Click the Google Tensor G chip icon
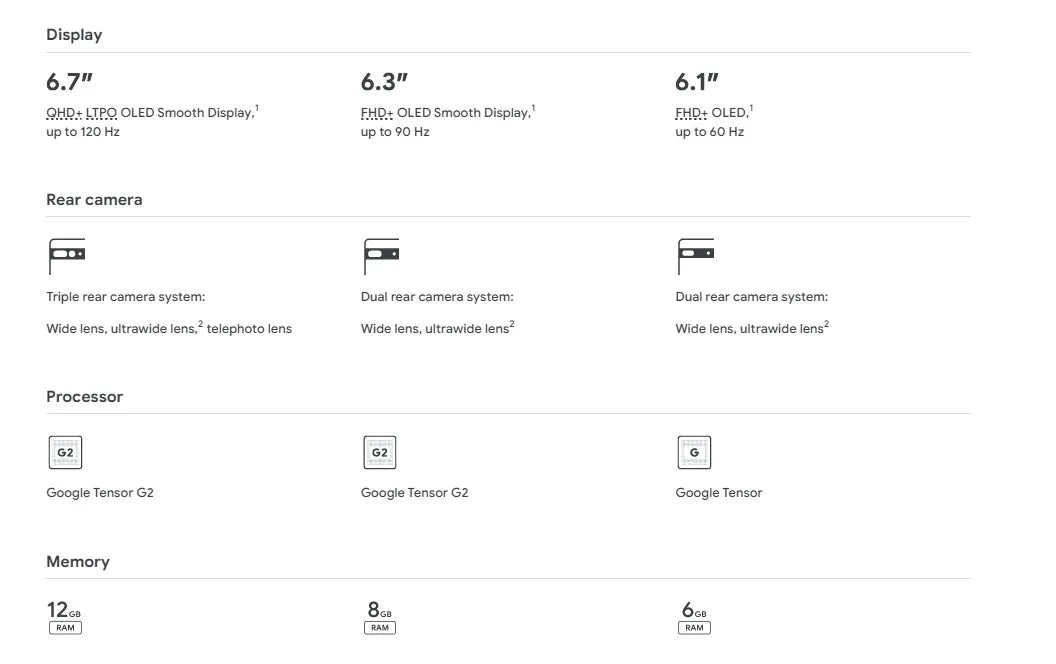Viewport: 1056px width, 664px height. pos(694,453)
